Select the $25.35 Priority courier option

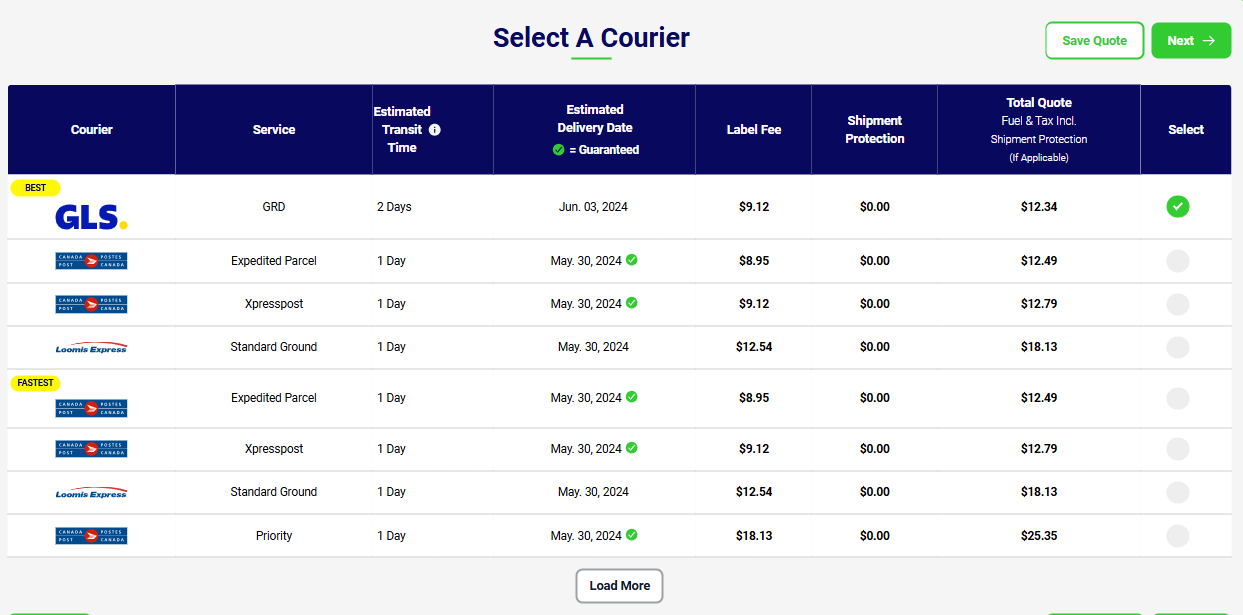[x=1178, y=536]
